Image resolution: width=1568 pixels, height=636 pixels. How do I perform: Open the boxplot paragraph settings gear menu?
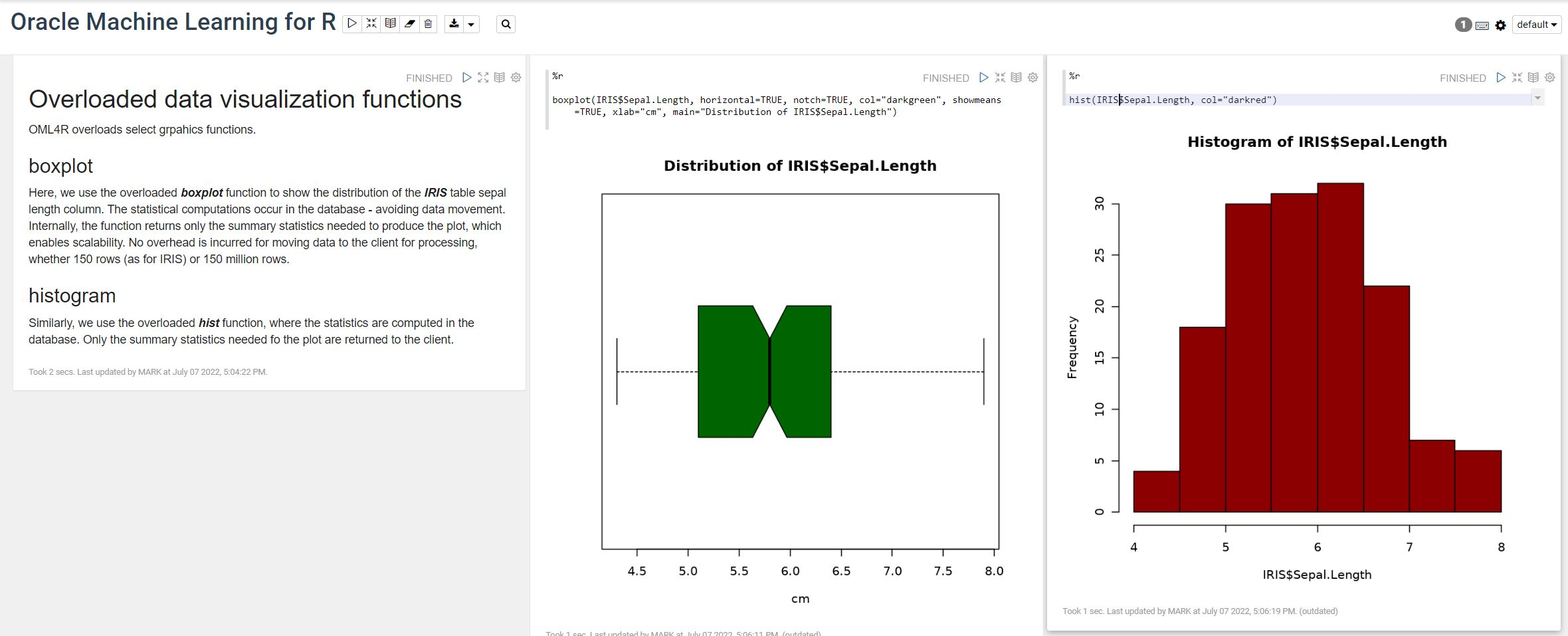(1032, 78)
